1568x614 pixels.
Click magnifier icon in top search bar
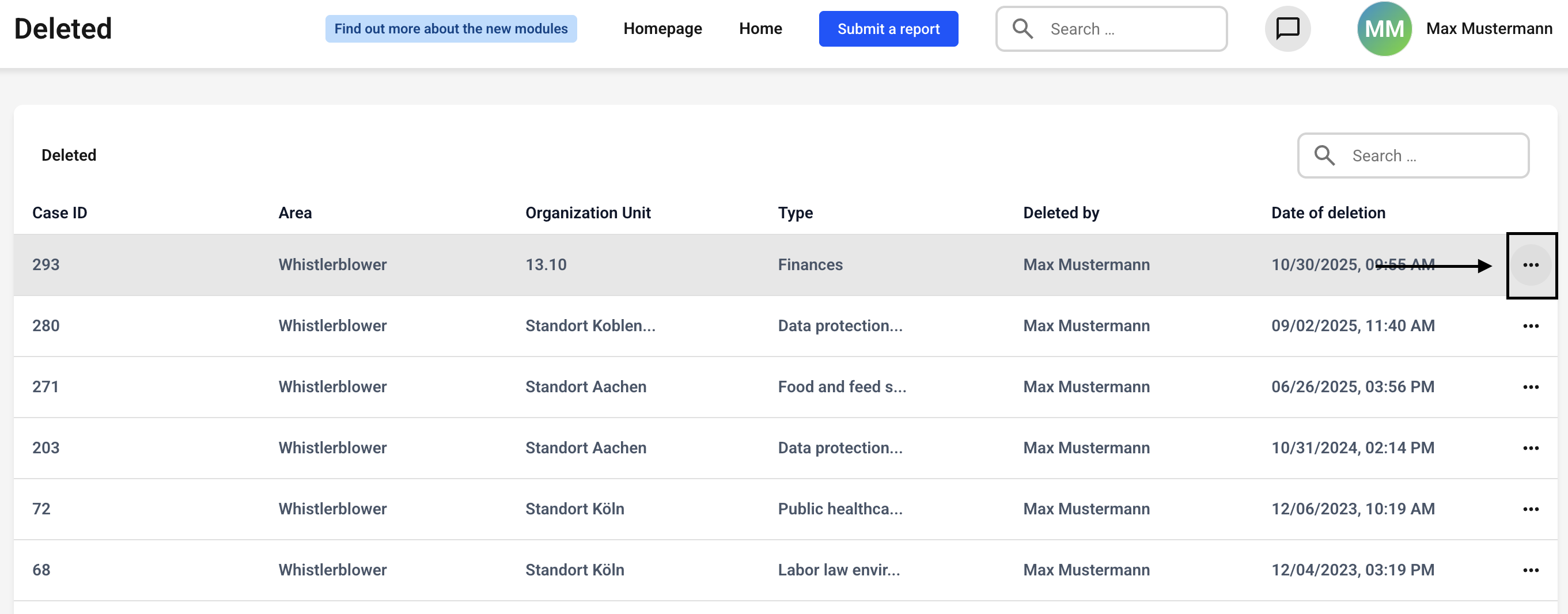tap(1022, 29)
